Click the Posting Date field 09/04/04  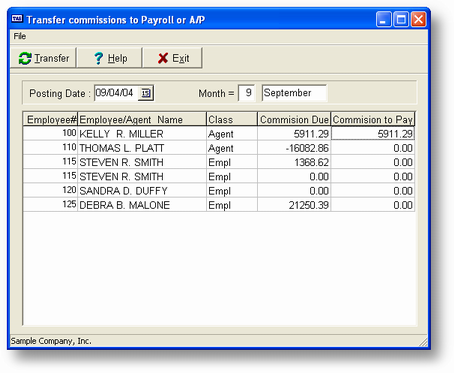(116, 93)
